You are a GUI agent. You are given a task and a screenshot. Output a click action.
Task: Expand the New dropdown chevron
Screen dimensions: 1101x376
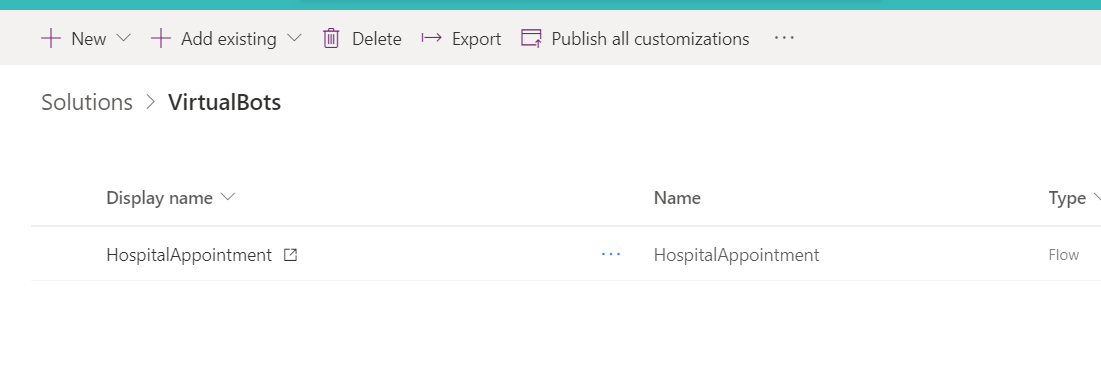124,38
